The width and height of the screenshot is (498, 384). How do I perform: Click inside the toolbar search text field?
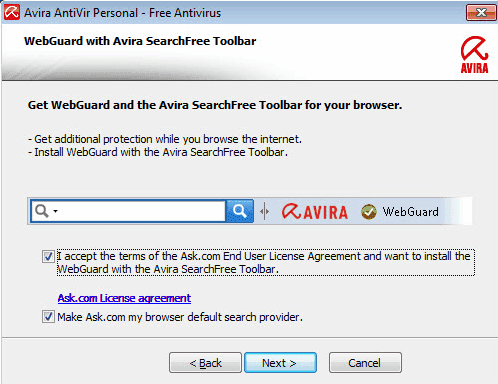142,211
